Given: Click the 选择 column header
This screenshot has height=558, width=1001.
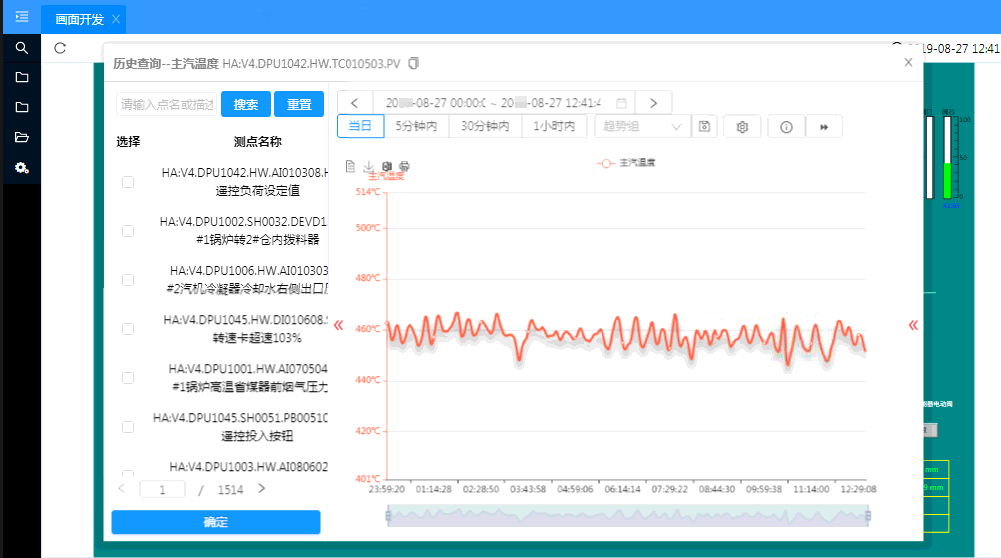Looking at the screenshot, I should click(x=128, y=142).
